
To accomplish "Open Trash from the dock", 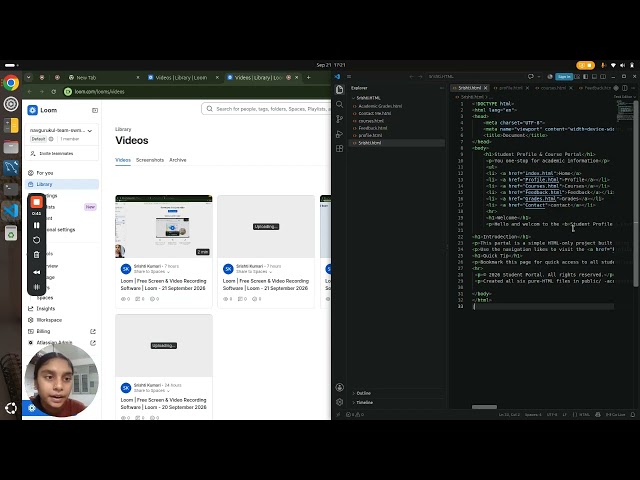I will [x=11, y=233].
